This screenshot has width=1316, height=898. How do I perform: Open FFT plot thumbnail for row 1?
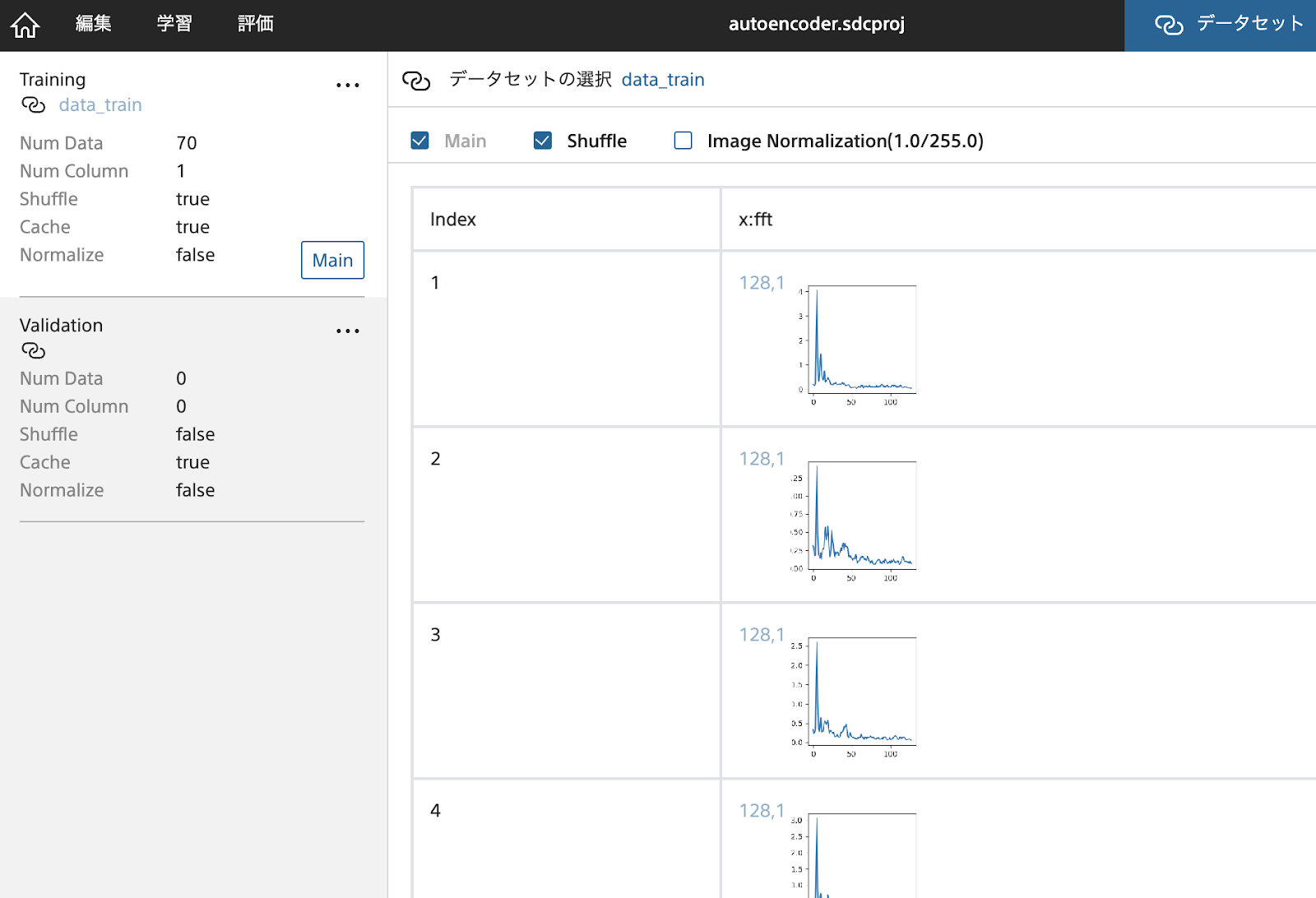(855, 342)
